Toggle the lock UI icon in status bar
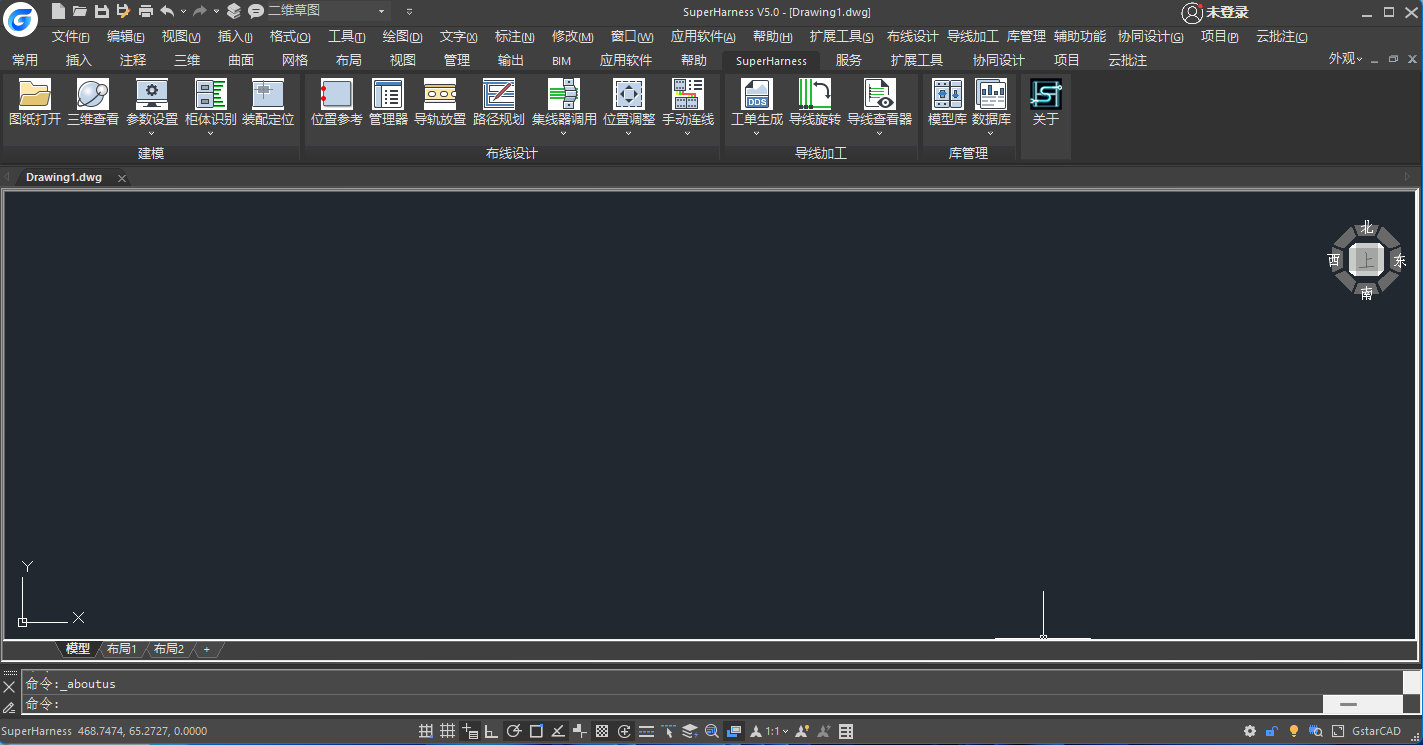Image resolution: width=1423 pixels, height=745 pixels. pyautogui.click(x=1272, y=732)
